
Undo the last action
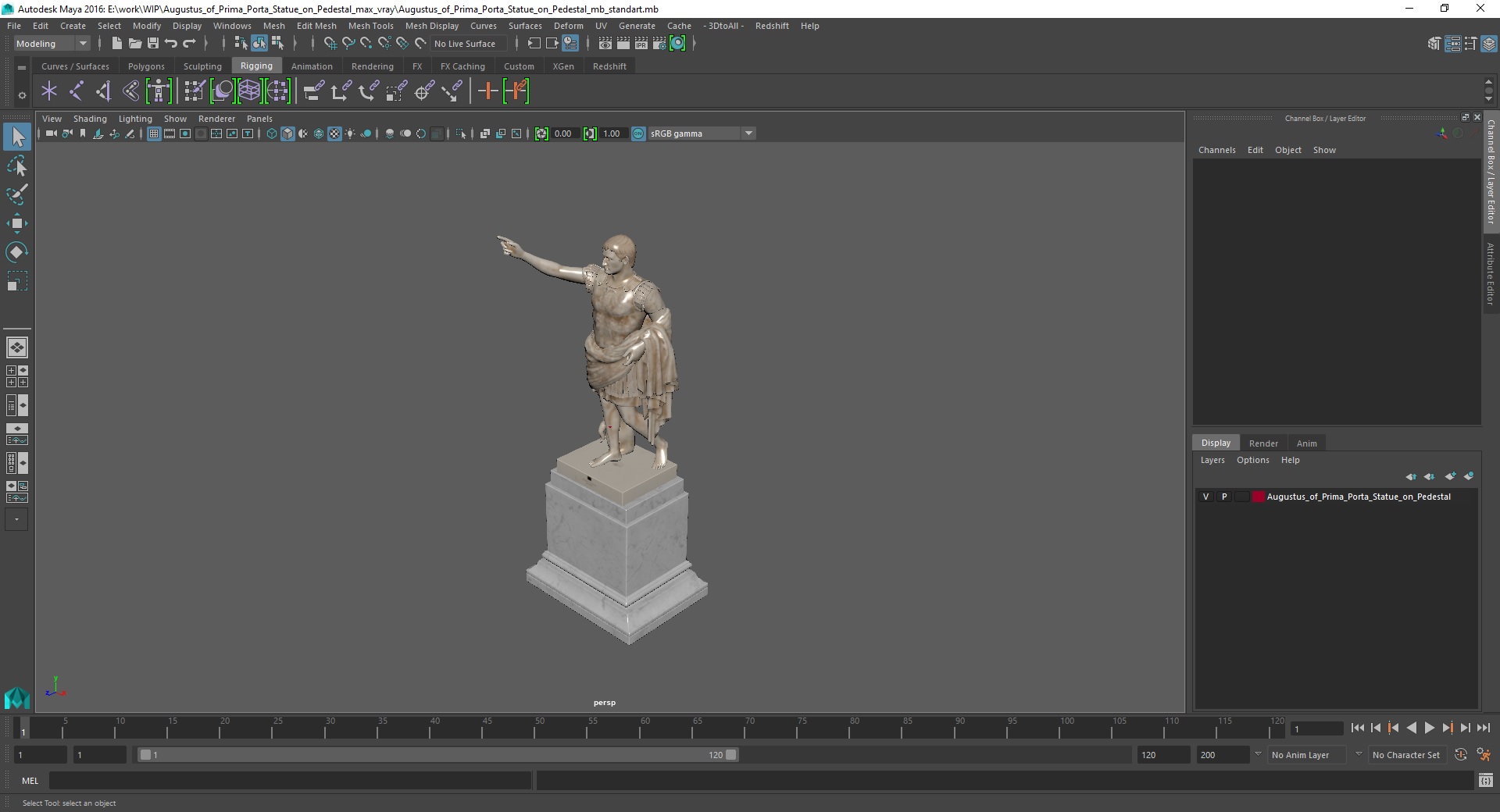coord(171,44)
